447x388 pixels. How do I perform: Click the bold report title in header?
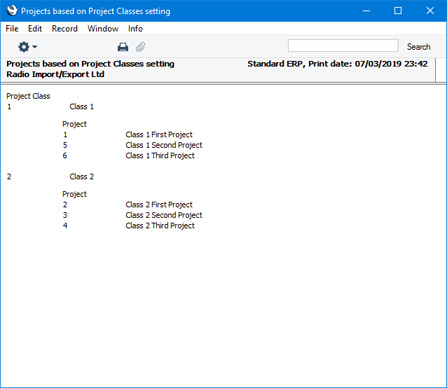click(x=90, y=64)
